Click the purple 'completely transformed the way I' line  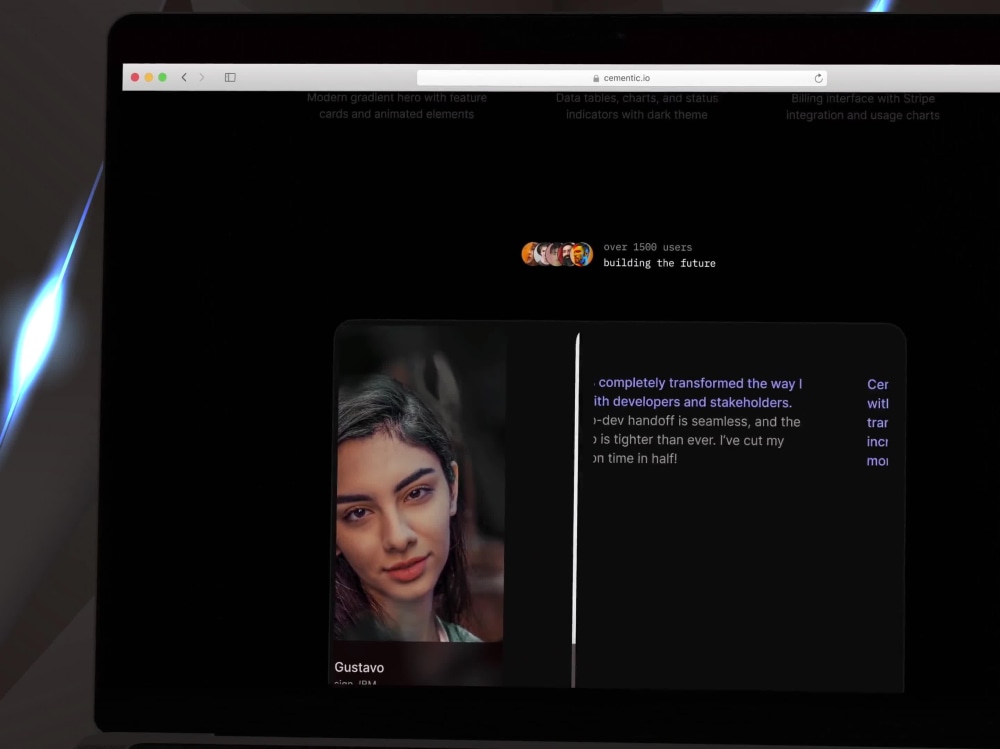(x=698, y=383)
